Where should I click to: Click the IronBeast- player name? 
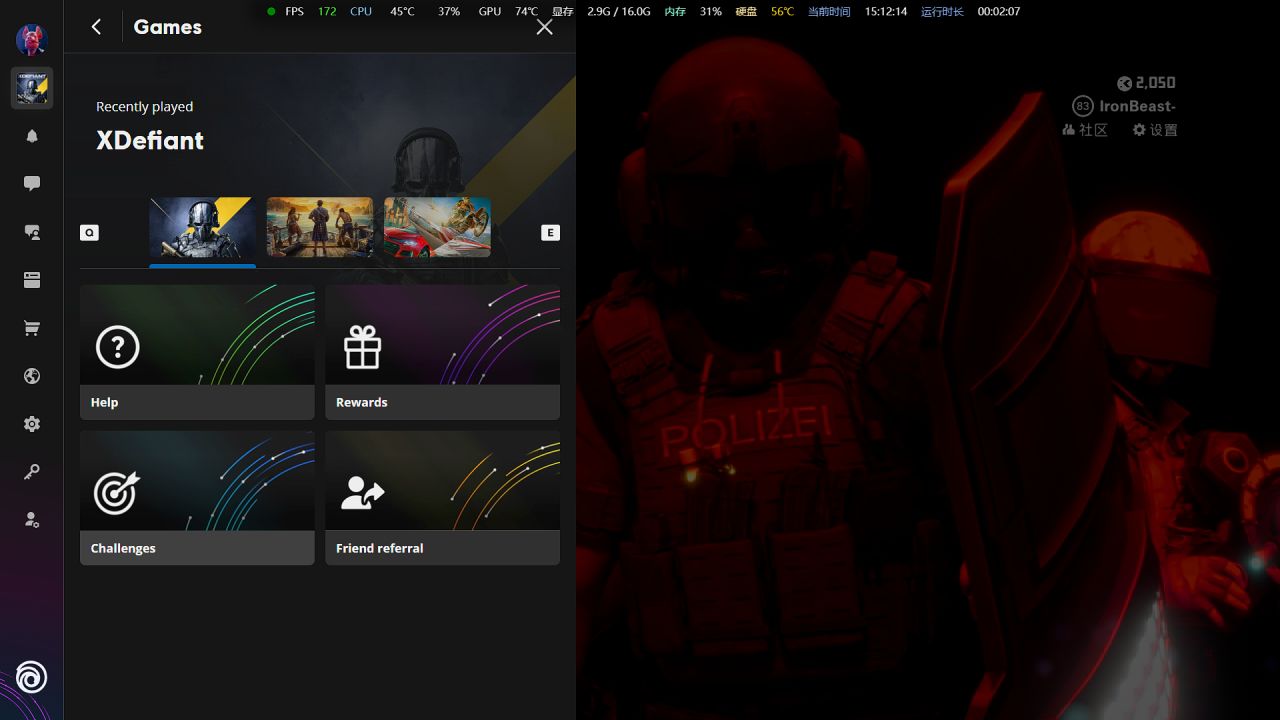coord(1138,106)
